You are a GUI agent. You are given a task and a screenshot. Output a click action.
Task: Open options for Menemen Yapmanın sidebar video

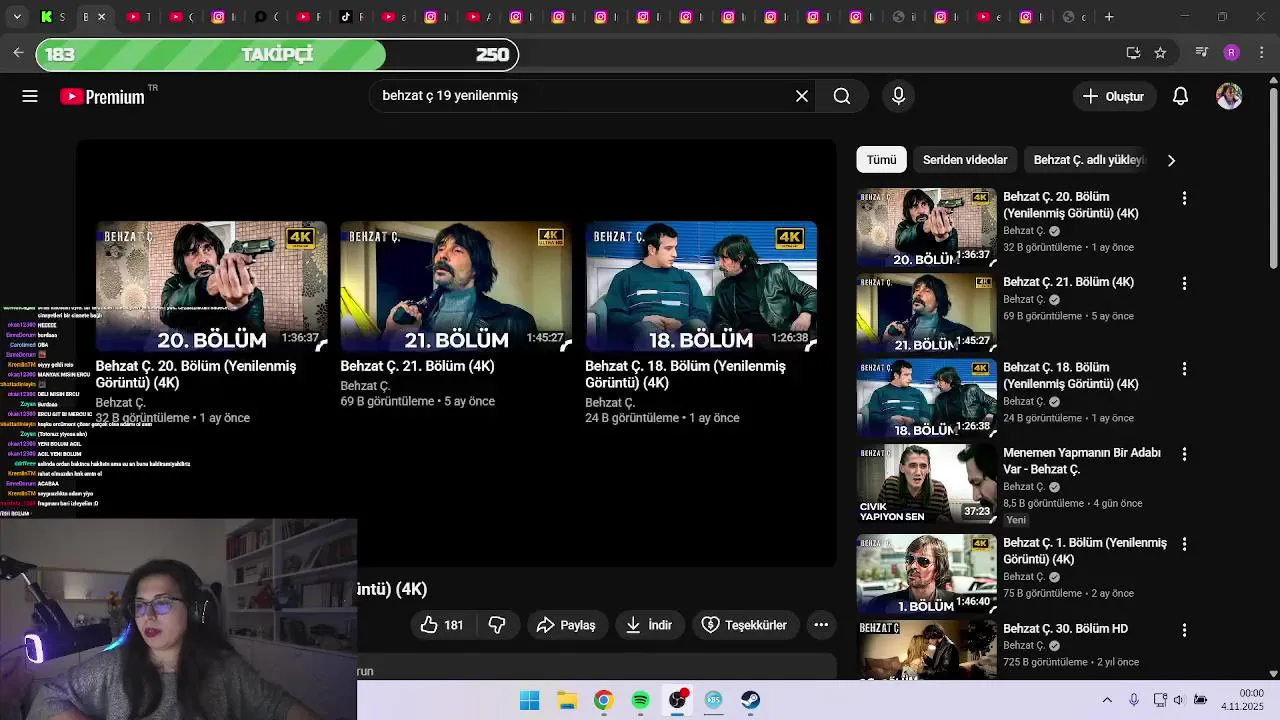pos(1184,454)
